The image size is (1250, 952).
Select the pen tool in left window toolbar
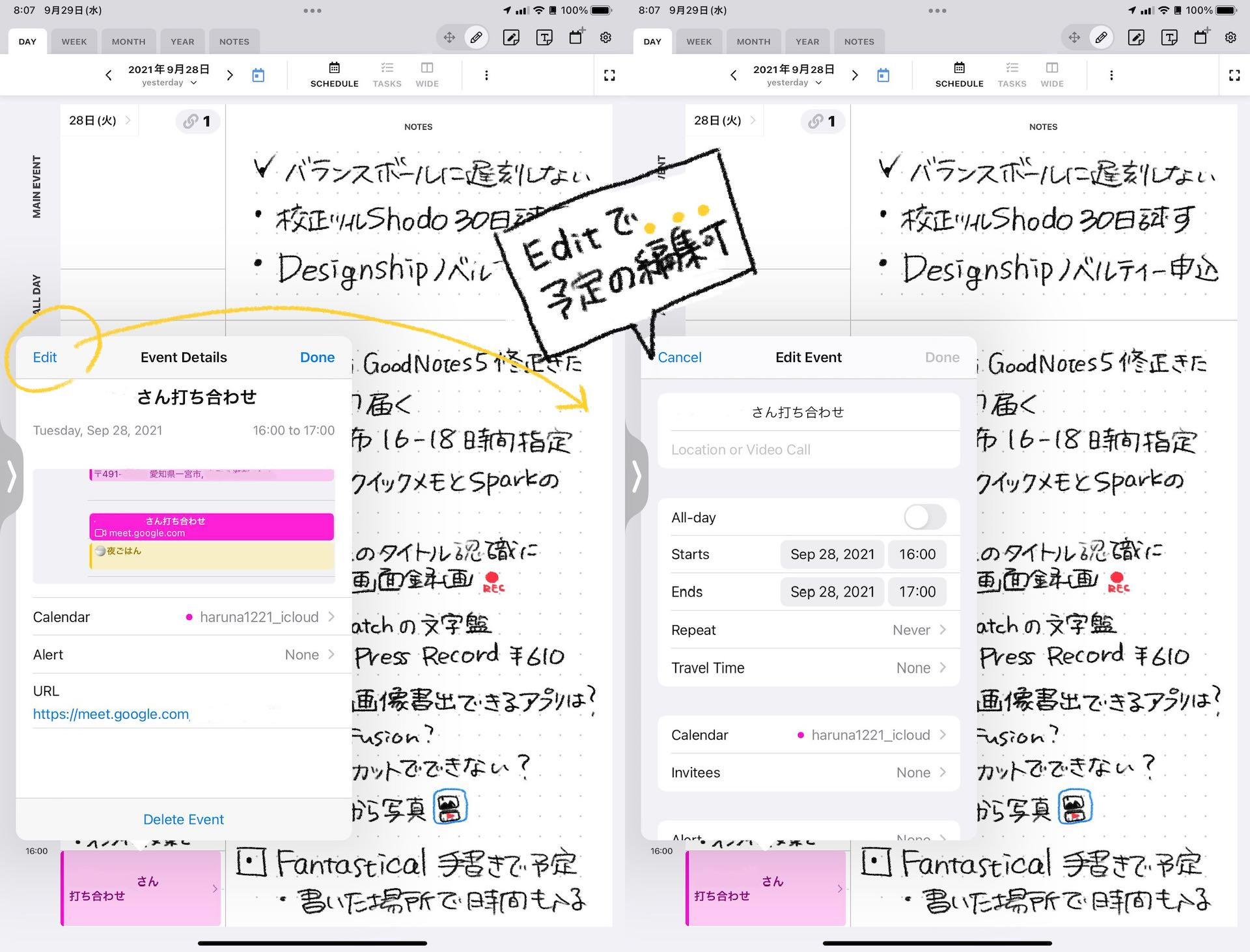click(x=477, y=38)
